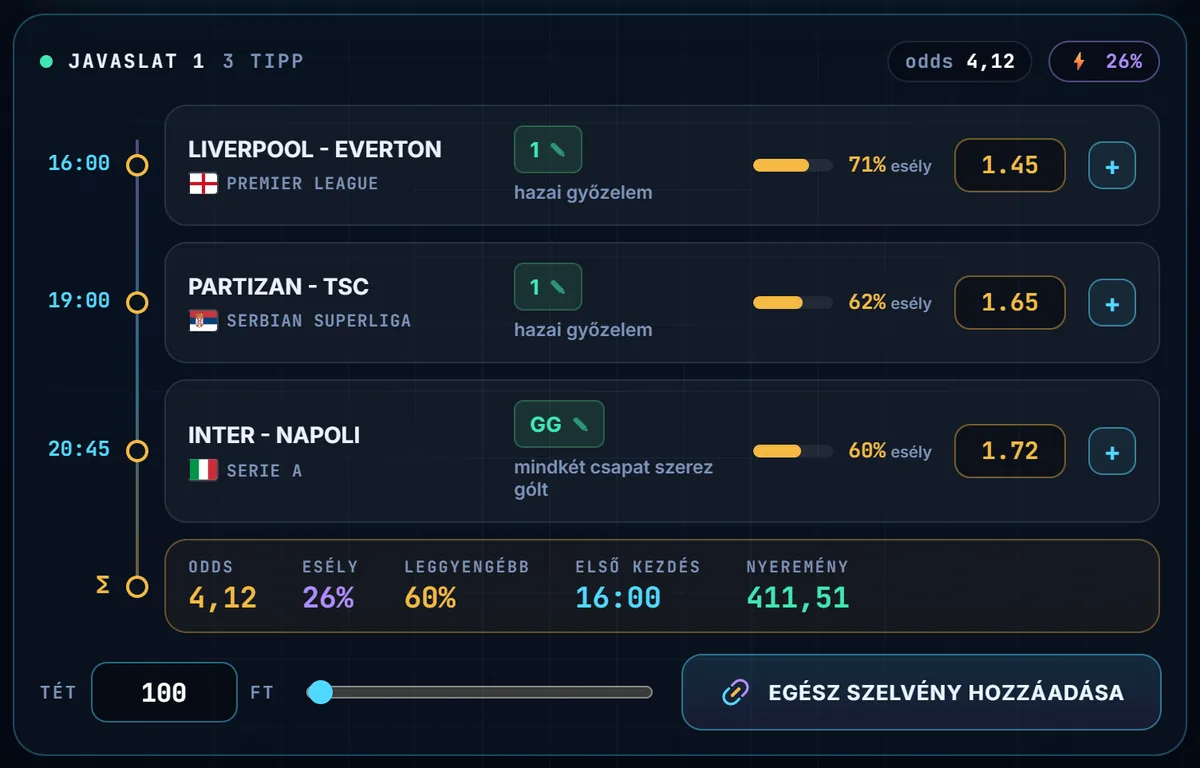1200x768 pixels.
Task: Select the sigma summary timeline node
Action: (137, 586)
